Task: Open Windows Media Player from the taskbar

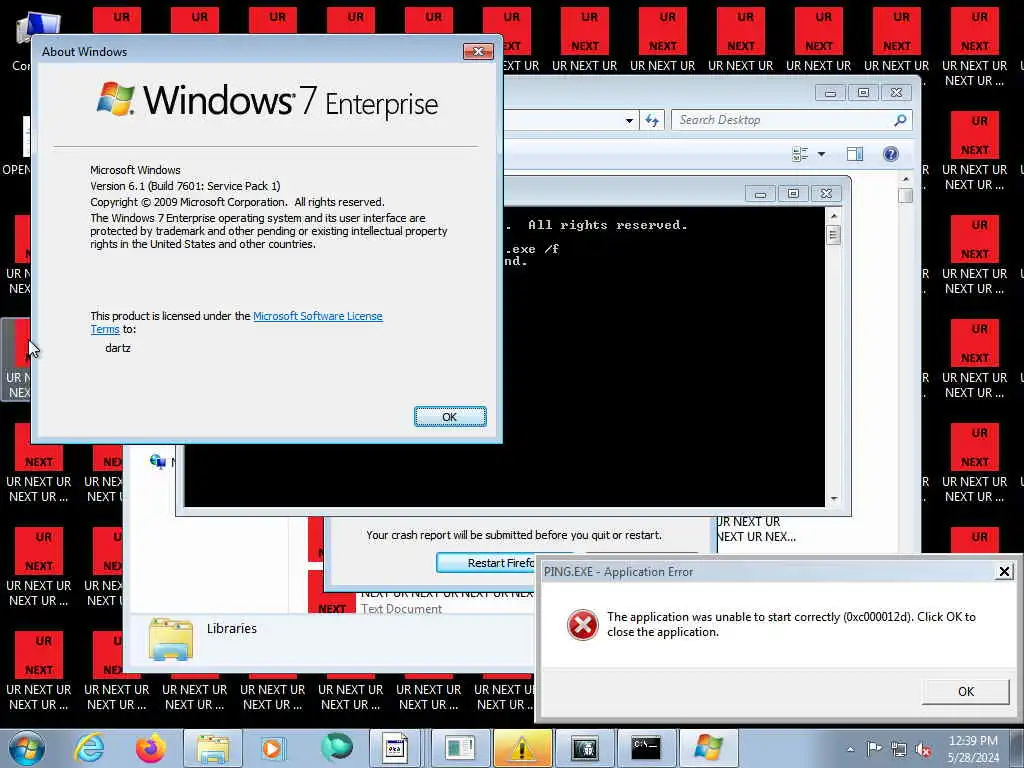Action: [273, 748]
